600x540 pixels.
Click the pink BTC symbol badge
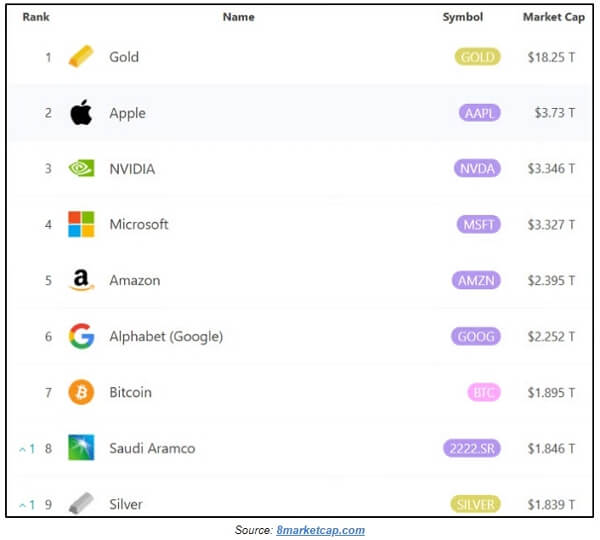coord(484,392)
